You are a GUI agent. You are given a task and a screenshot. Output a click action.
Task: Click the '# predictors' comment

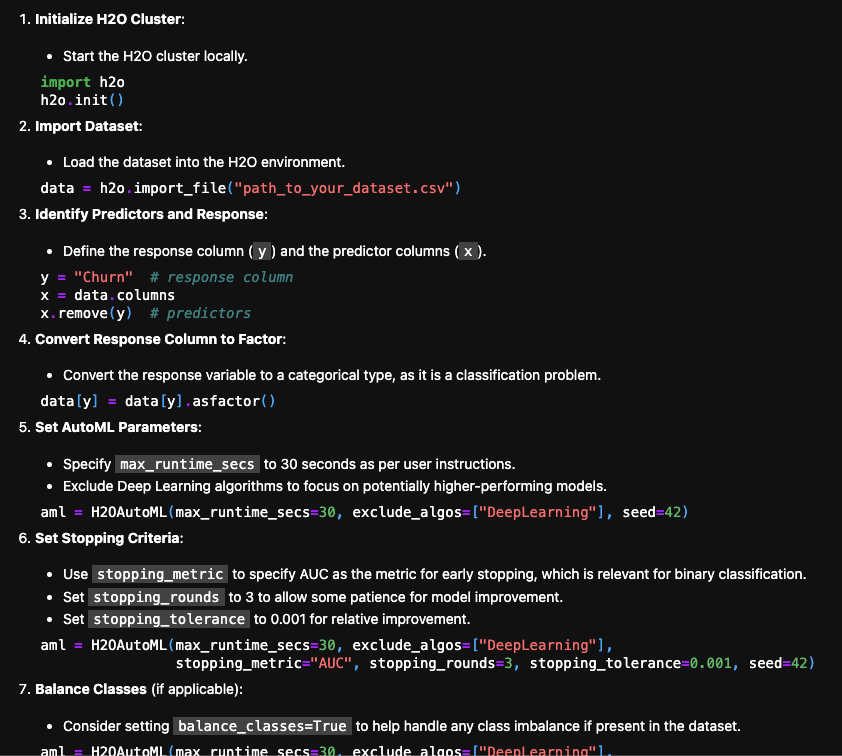pyautogui.click(x=200, y=314)
